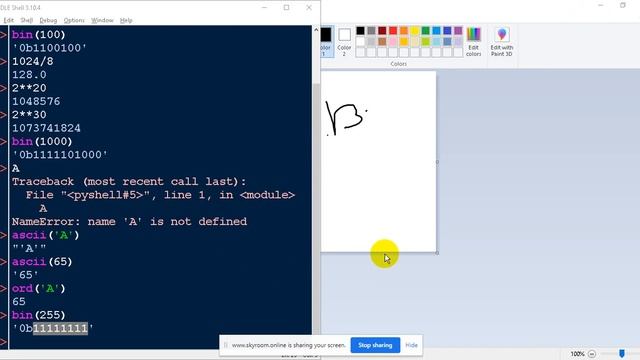Click the ascii(65) line in shell
Screen dimensions: 640x360
[42, 262]
